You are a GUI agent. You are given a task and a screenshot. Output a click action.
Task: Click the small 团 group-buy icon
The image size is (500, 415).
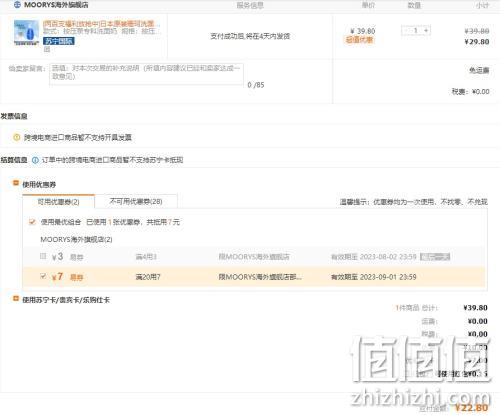point(47,49)
